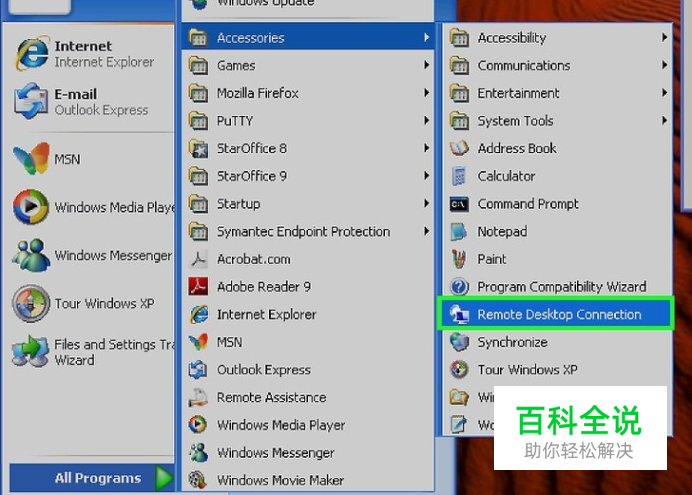Select the StarOffice 8 folder

(308, 148)
